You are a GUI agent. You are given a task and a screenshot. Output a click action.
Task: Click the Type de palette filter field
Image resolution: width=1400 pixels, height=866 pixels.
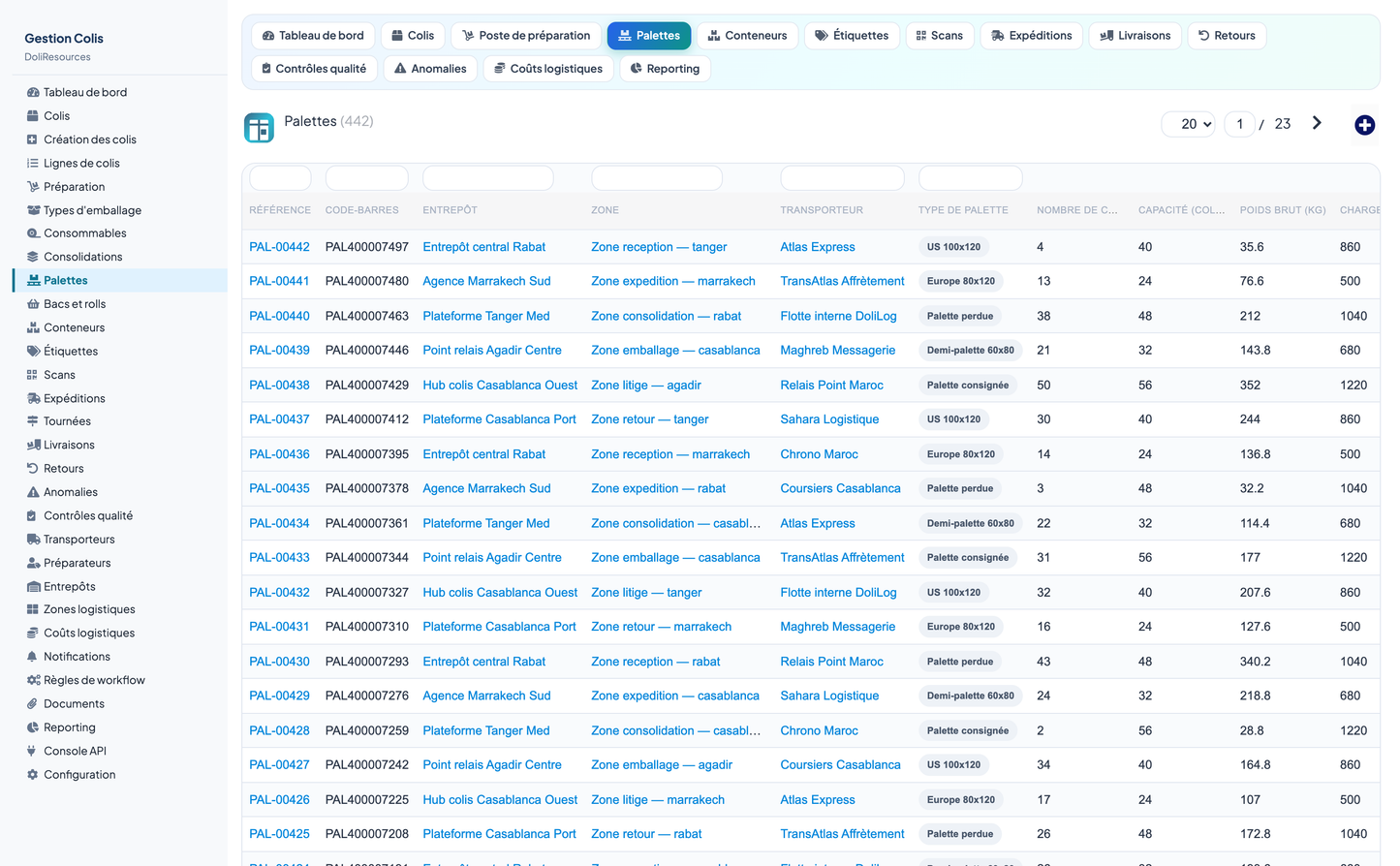(970, 178)
